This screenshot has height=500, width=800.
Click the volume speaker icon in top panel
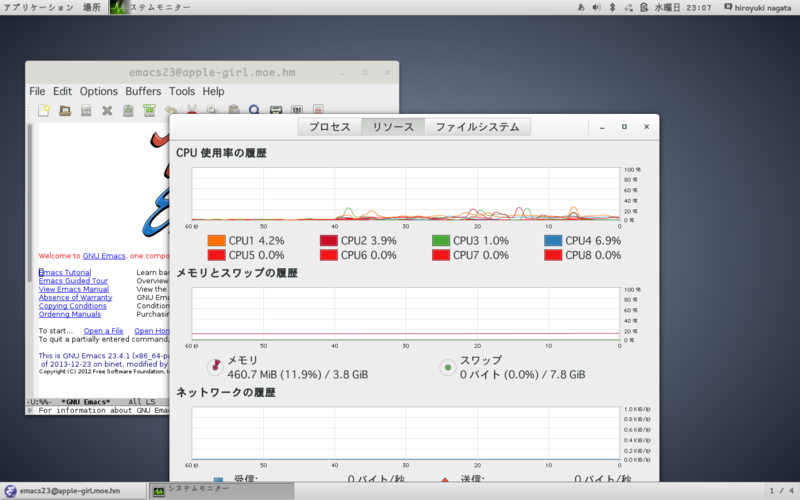pos(596,7)
